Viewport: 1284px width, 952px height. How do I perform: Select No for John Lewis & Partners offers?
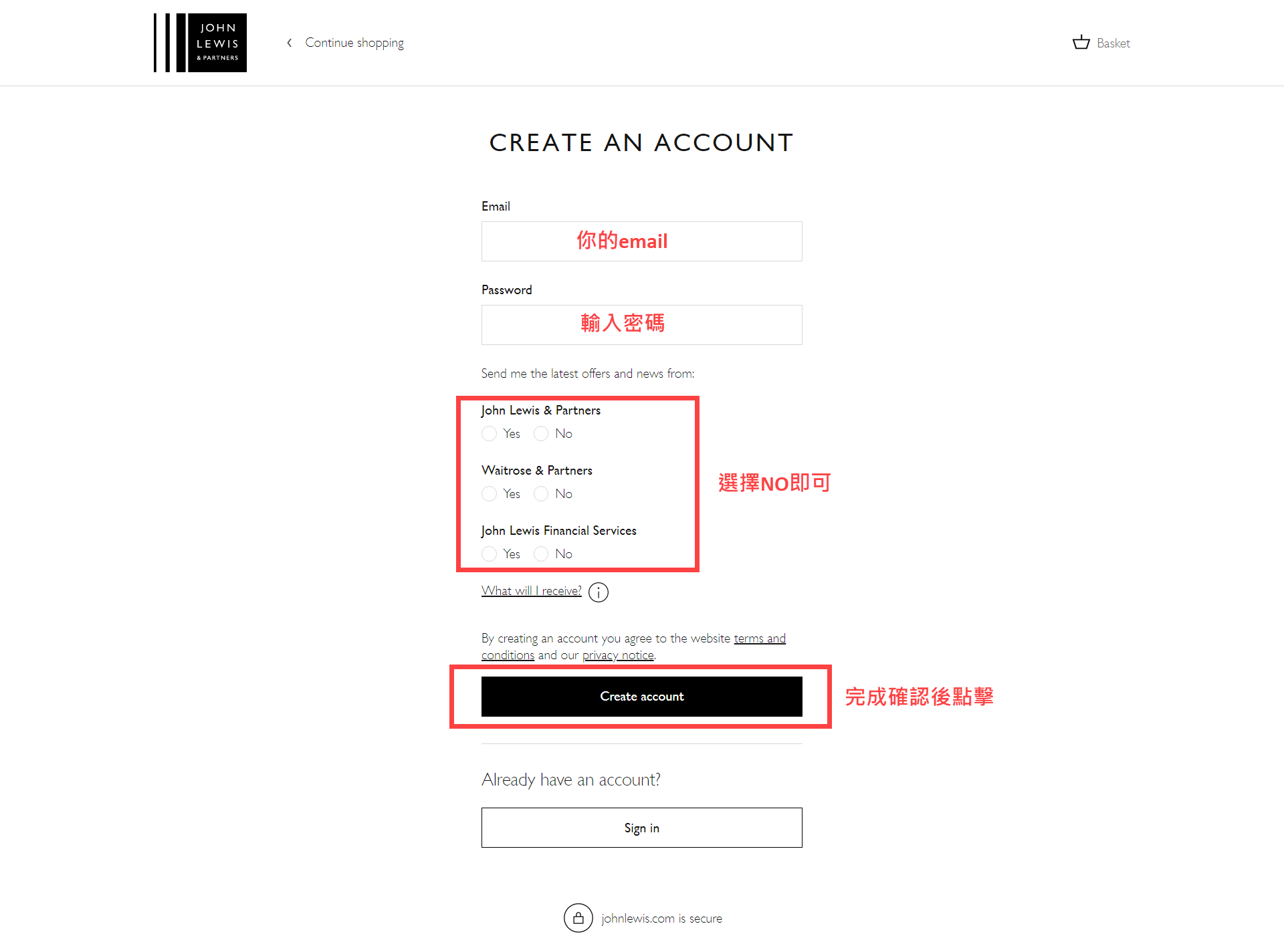541,434
